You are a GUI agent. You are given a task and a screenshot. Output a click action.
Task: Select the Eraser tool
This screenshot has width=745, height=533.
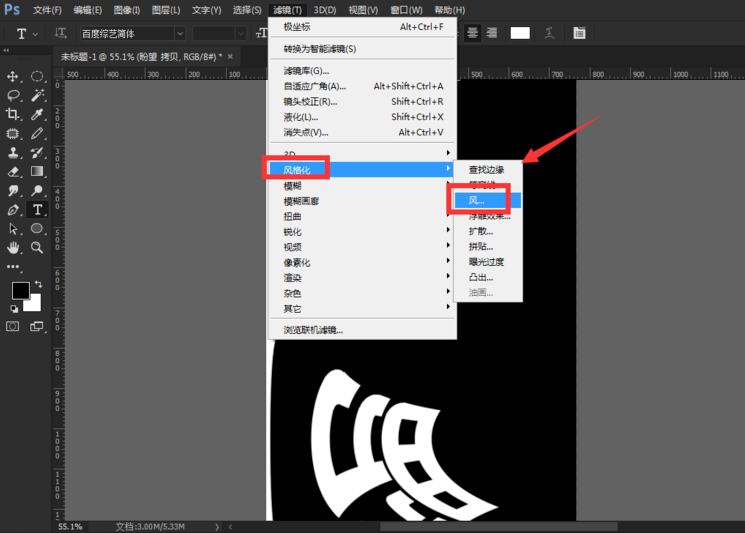point(13,171)
